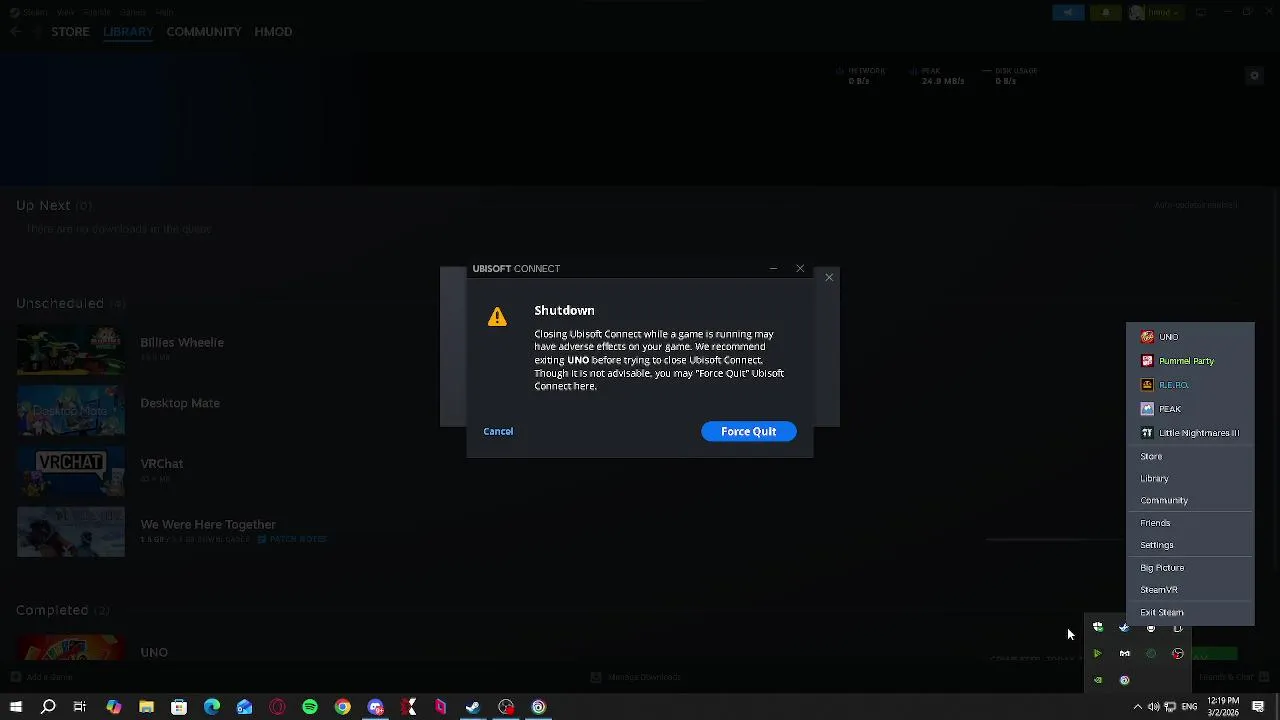The height and width of the screenshot is (720, 1280).
Task: Select Community in Steam tray menu
Action: (x=1190, y=500)
